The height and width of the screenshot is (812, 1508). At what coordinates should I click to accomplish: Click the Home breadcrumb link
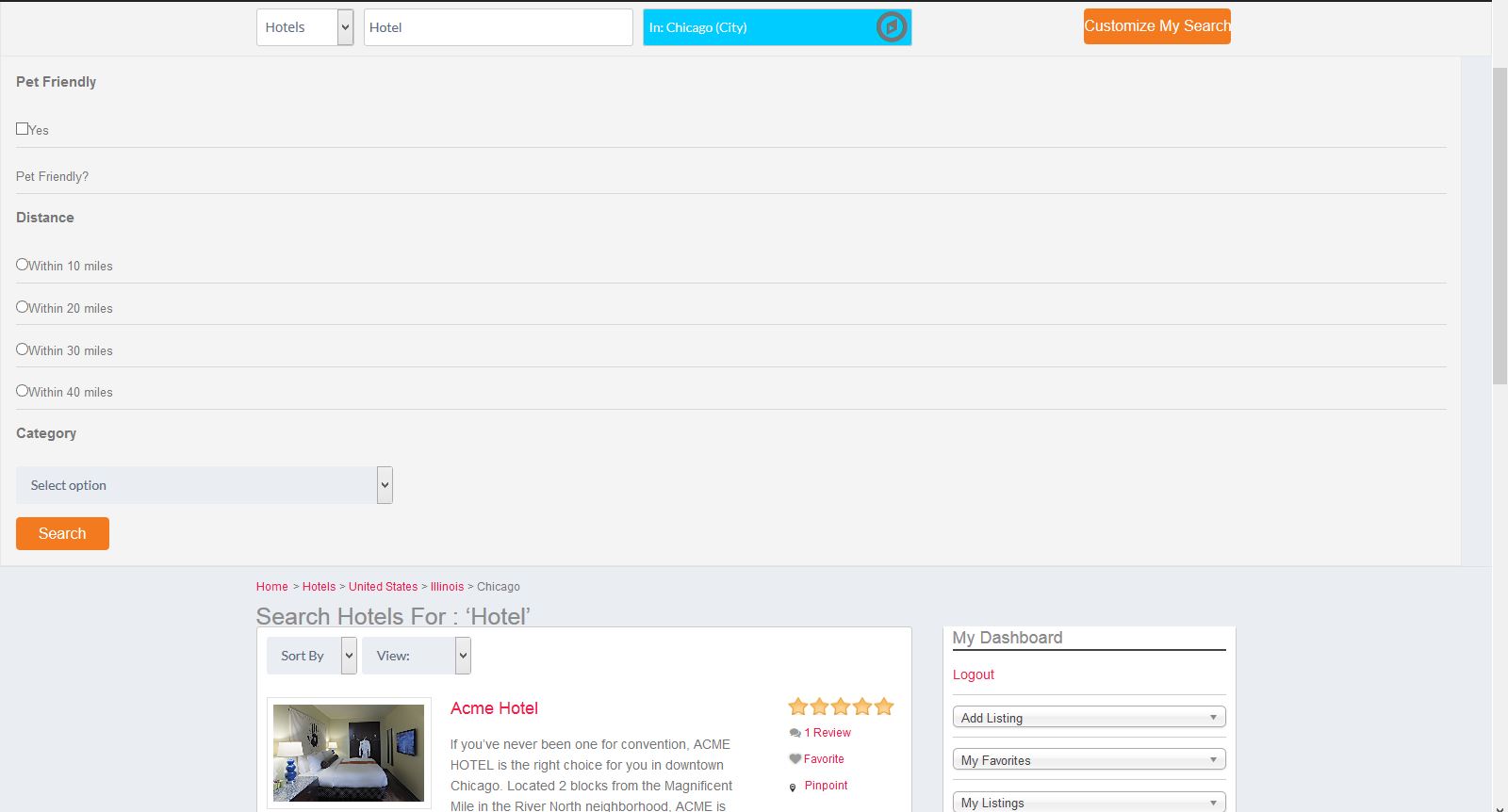tap(272, 587)
